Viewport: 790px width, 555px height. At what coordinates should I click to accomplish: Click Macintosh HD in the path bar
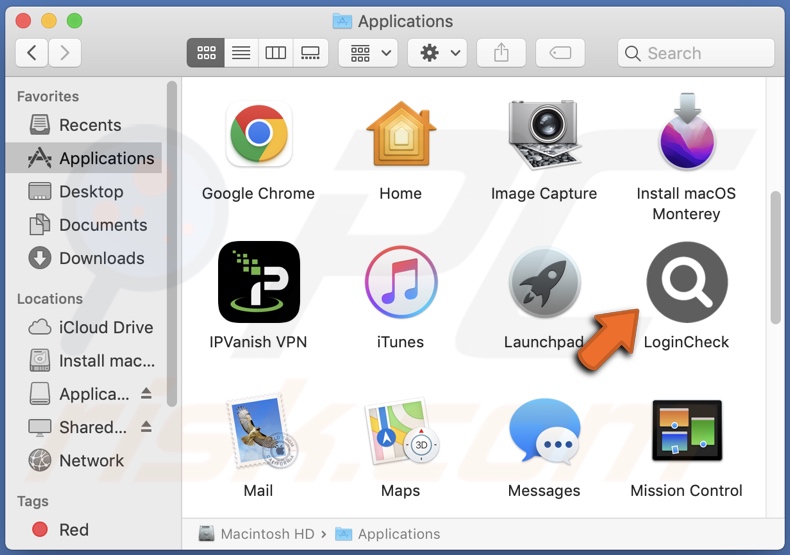point(256,534)
